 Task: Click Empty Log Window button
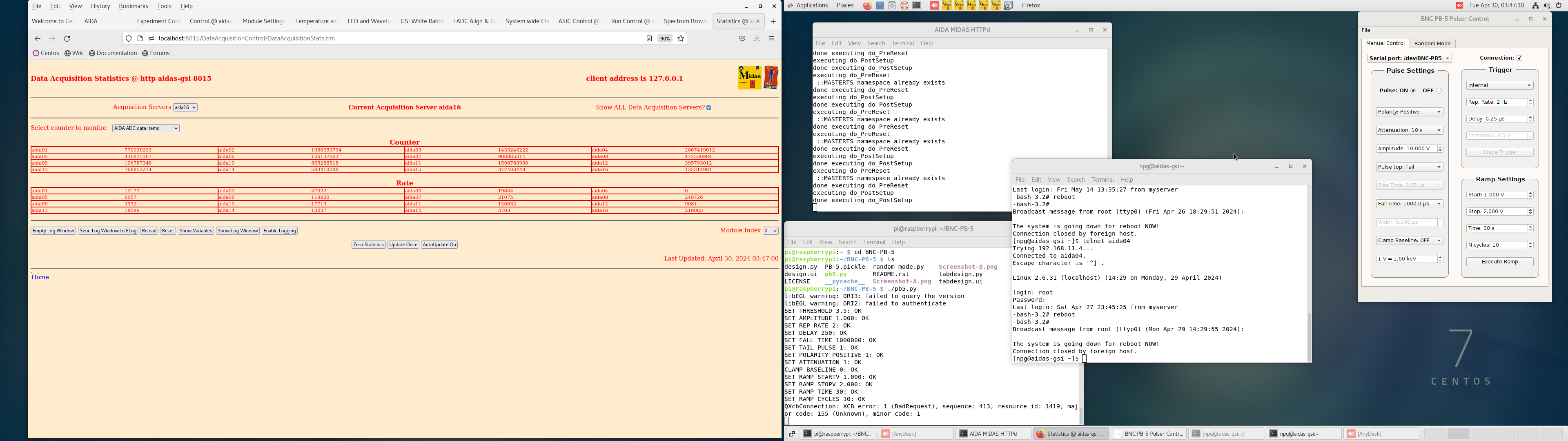click(x=53, y=231)
